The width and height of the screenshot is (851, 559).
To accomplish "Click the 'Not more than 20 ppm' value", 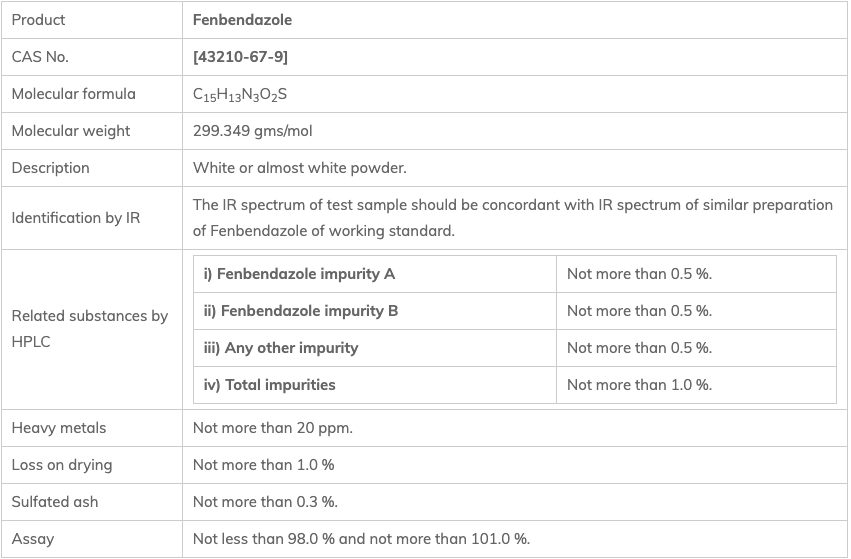I will click(272, 428).
